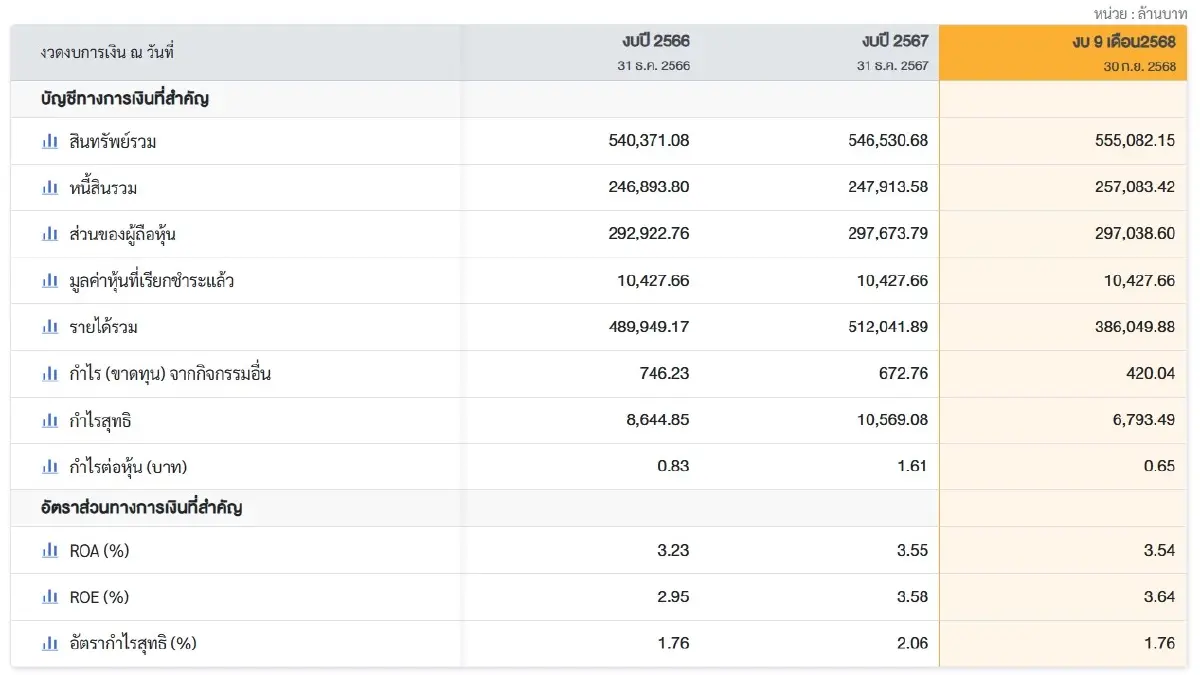Viewport: 1200px width, 675px height.
Task: Click the chart icon next to อัตรากำไรสุทธิ (%)
Action: (x=50, y=643)
